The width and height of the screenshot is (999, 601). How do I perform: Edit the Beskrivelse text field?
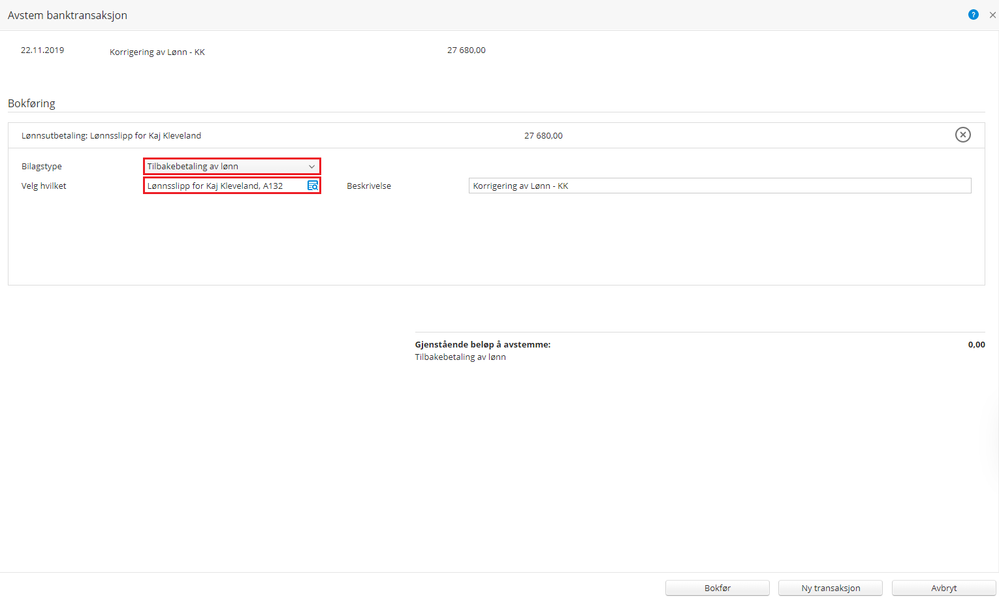720,185
